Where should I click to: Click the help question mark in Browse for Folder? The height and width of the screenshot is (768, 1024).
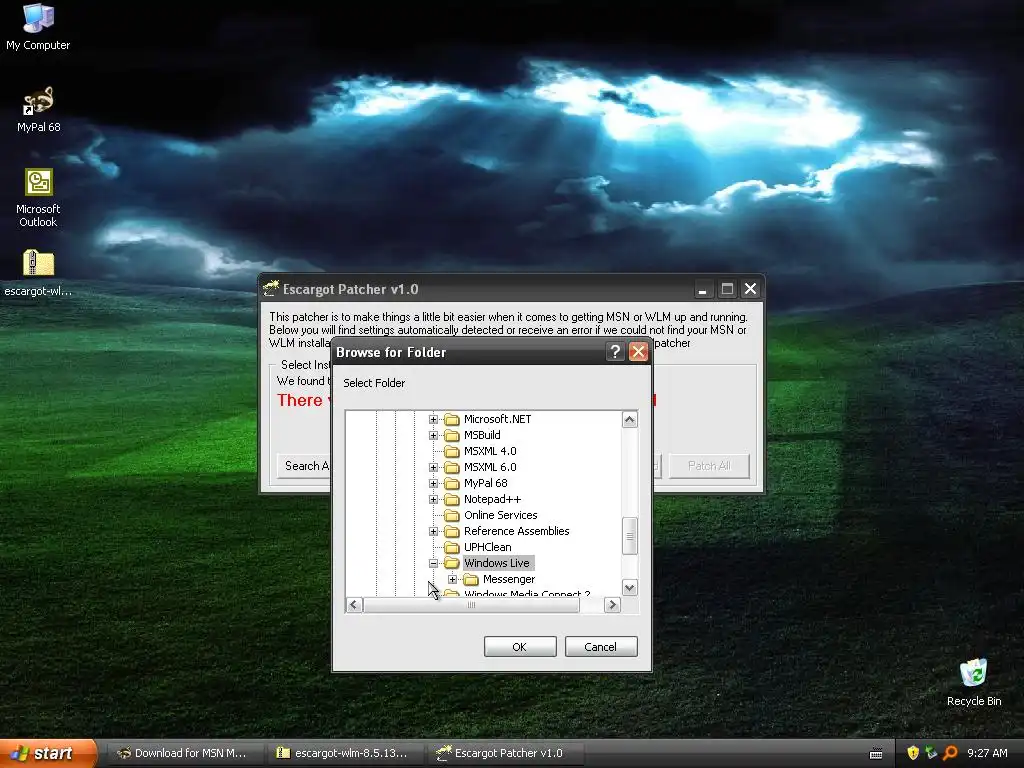(615, 352)
